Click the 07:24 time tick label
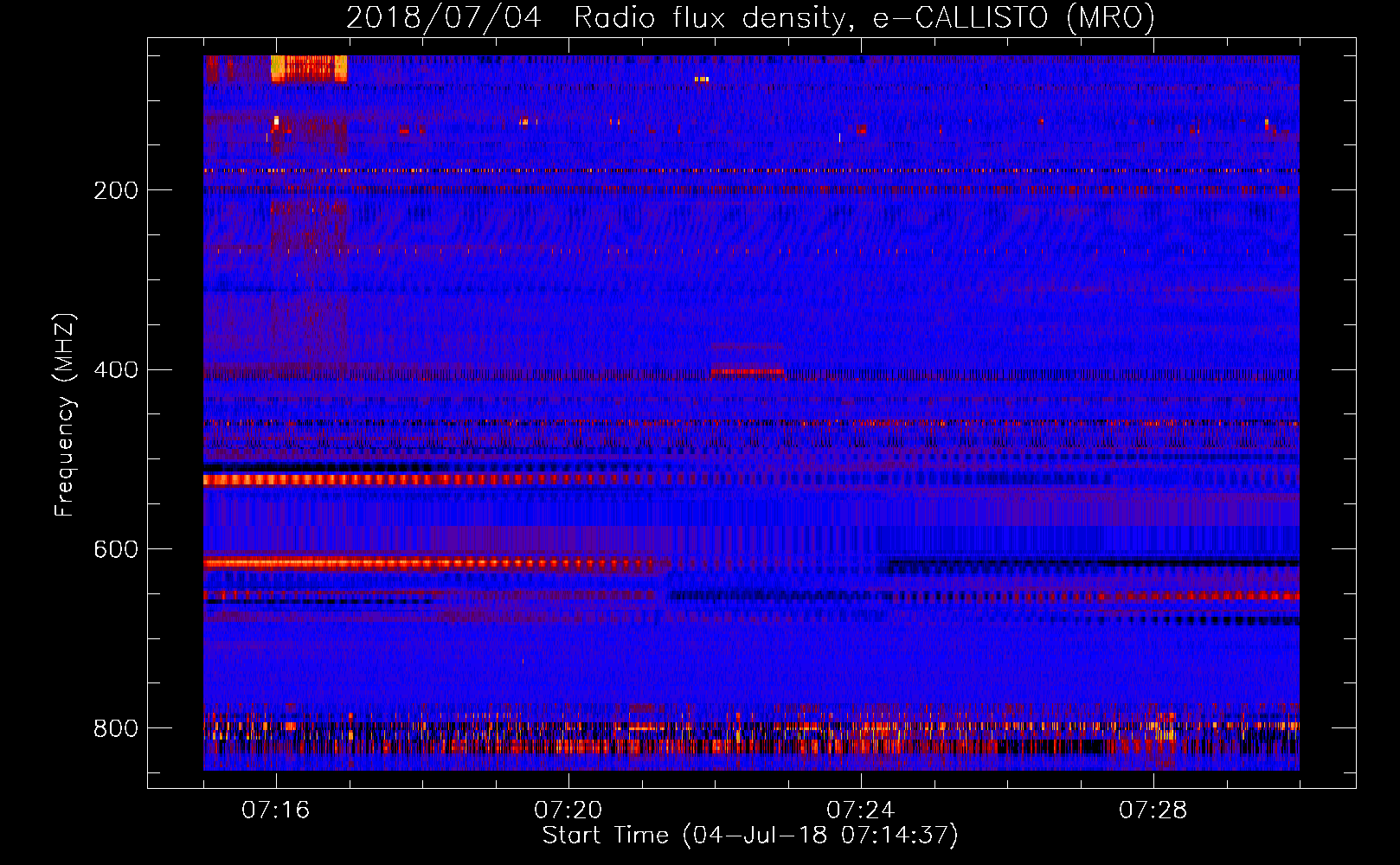 point(860,811)
